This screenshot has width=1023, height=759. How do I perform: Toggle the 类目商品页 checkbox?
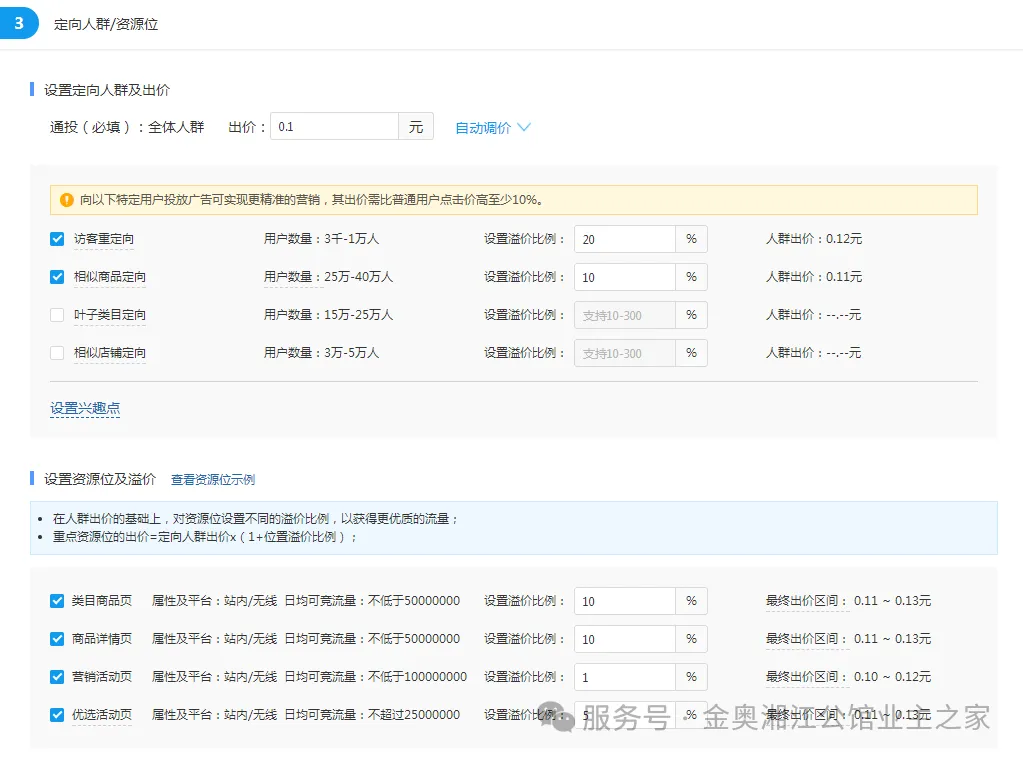57,601
